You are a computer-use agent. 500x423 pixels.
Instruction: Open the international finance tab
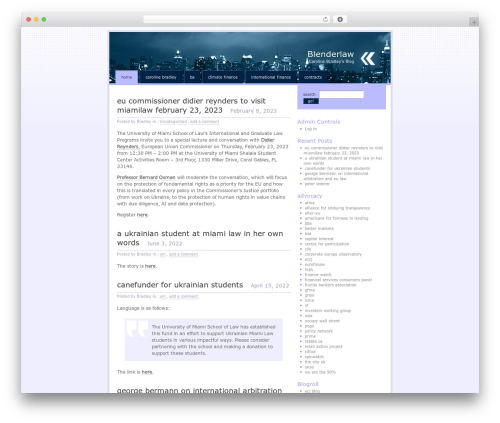point(271,77)
